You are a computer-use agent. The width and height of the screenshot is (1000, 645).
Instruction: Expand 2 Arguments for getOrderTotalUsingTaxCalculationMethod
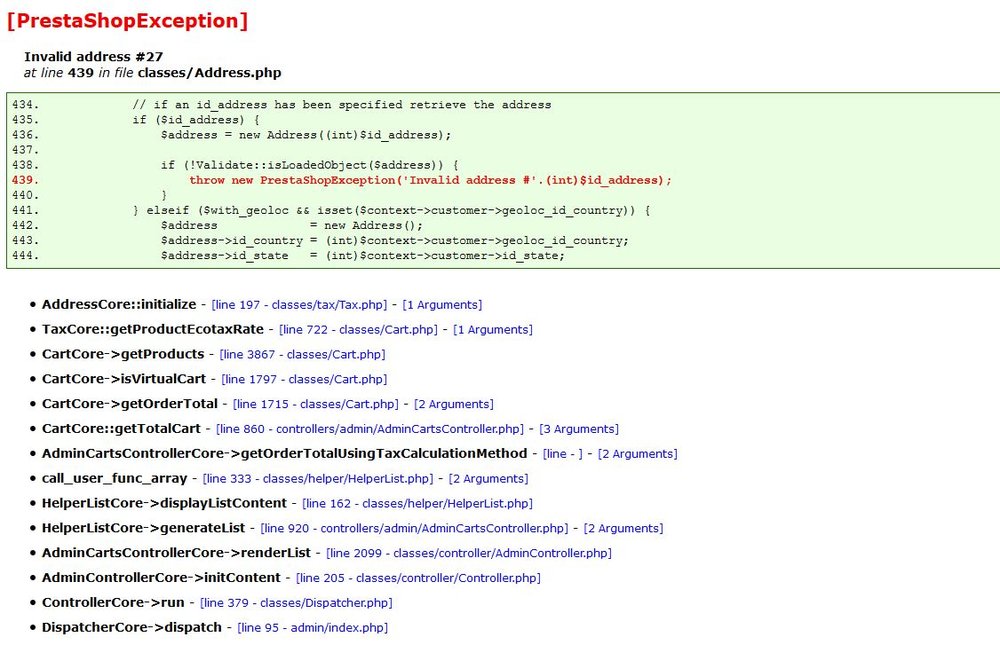coord(638,454)
